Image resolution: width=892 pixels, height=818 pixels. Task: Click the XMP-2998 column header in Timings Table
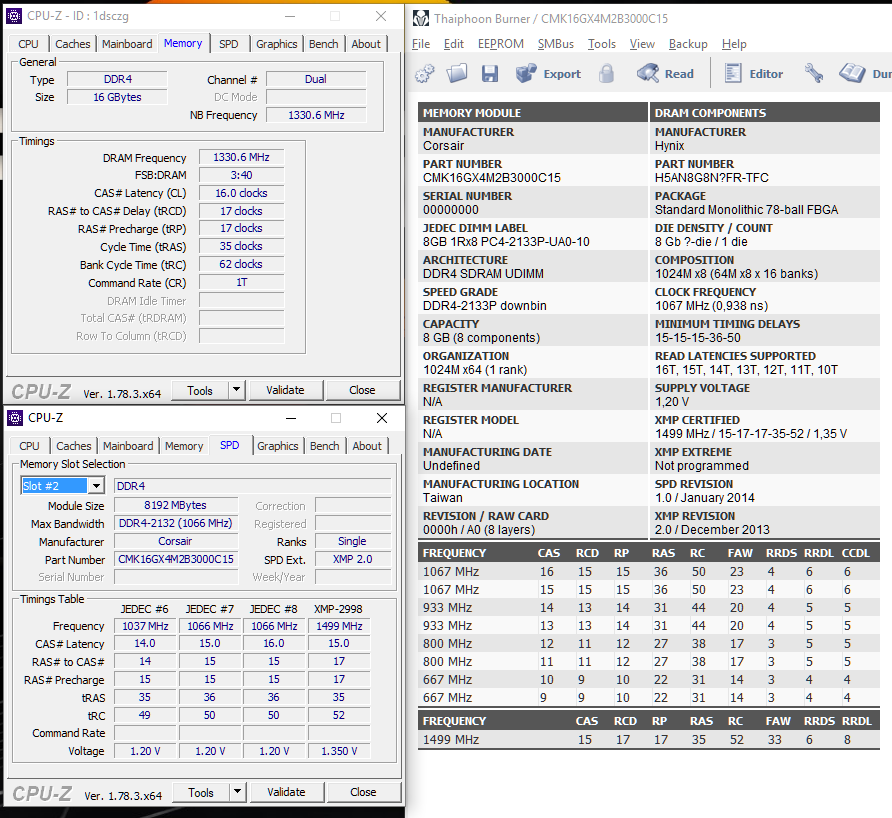338,609
